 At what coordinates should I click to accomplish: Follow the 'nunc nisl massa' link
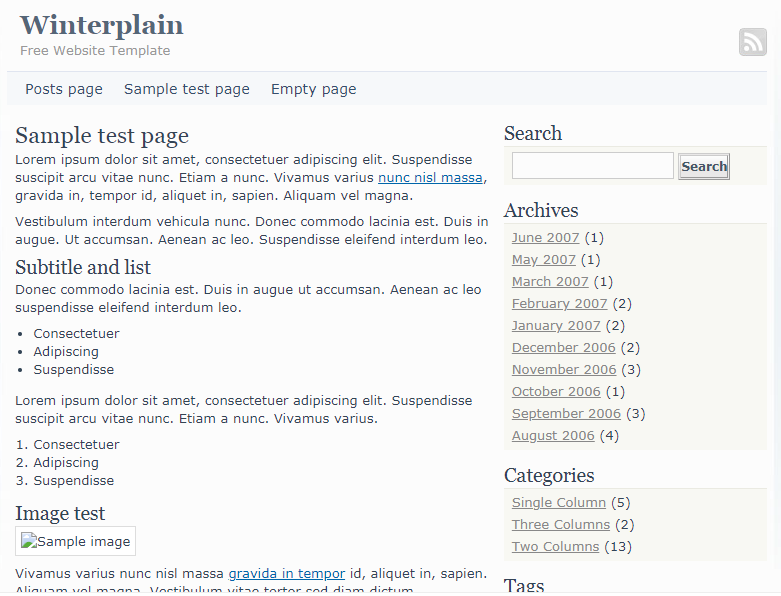[x=430, y=178]
